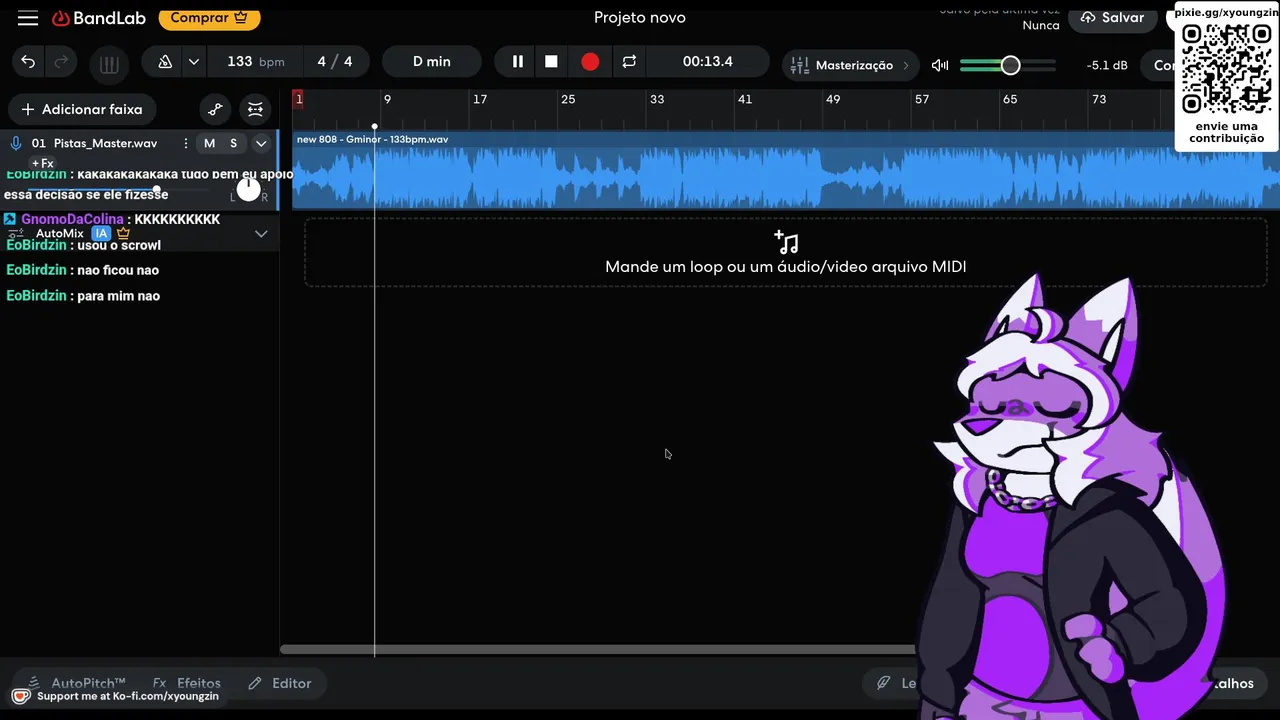
Task: Click the loop or MIDI file drop area
Action: point(785,253)
